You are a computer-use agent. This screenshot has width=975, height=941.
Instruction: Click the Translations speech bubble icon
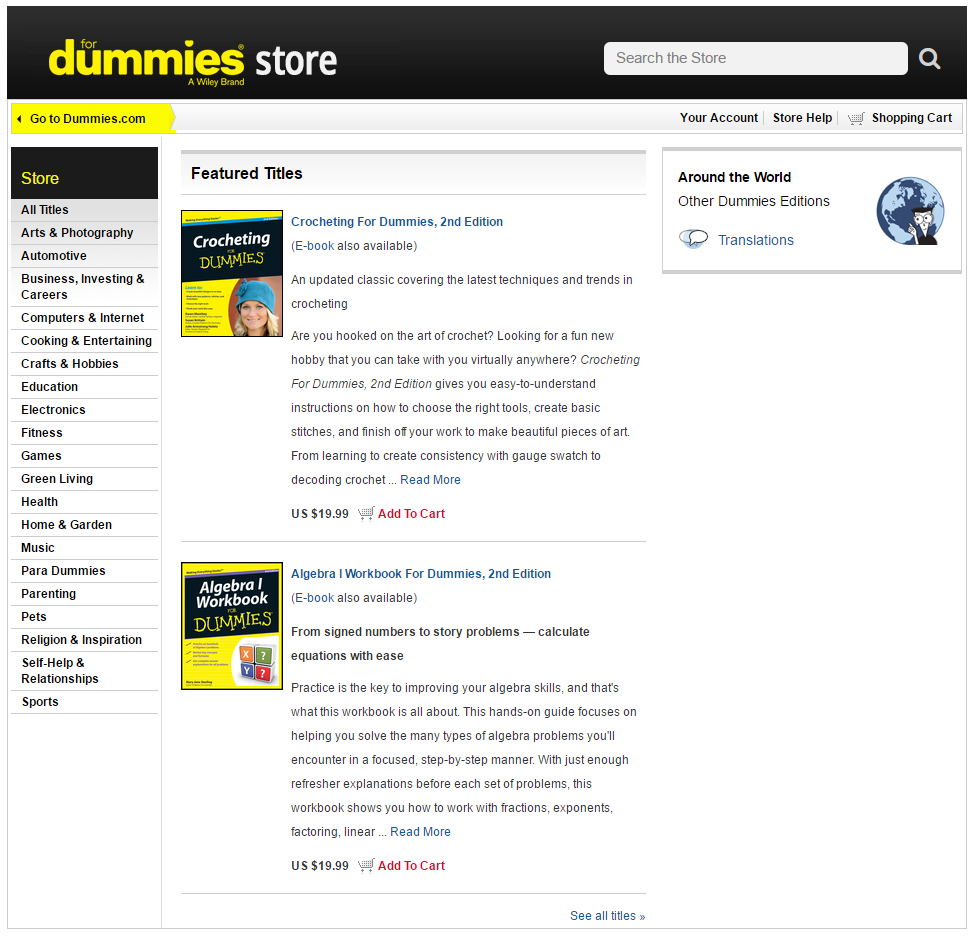[x=693, y=239]
